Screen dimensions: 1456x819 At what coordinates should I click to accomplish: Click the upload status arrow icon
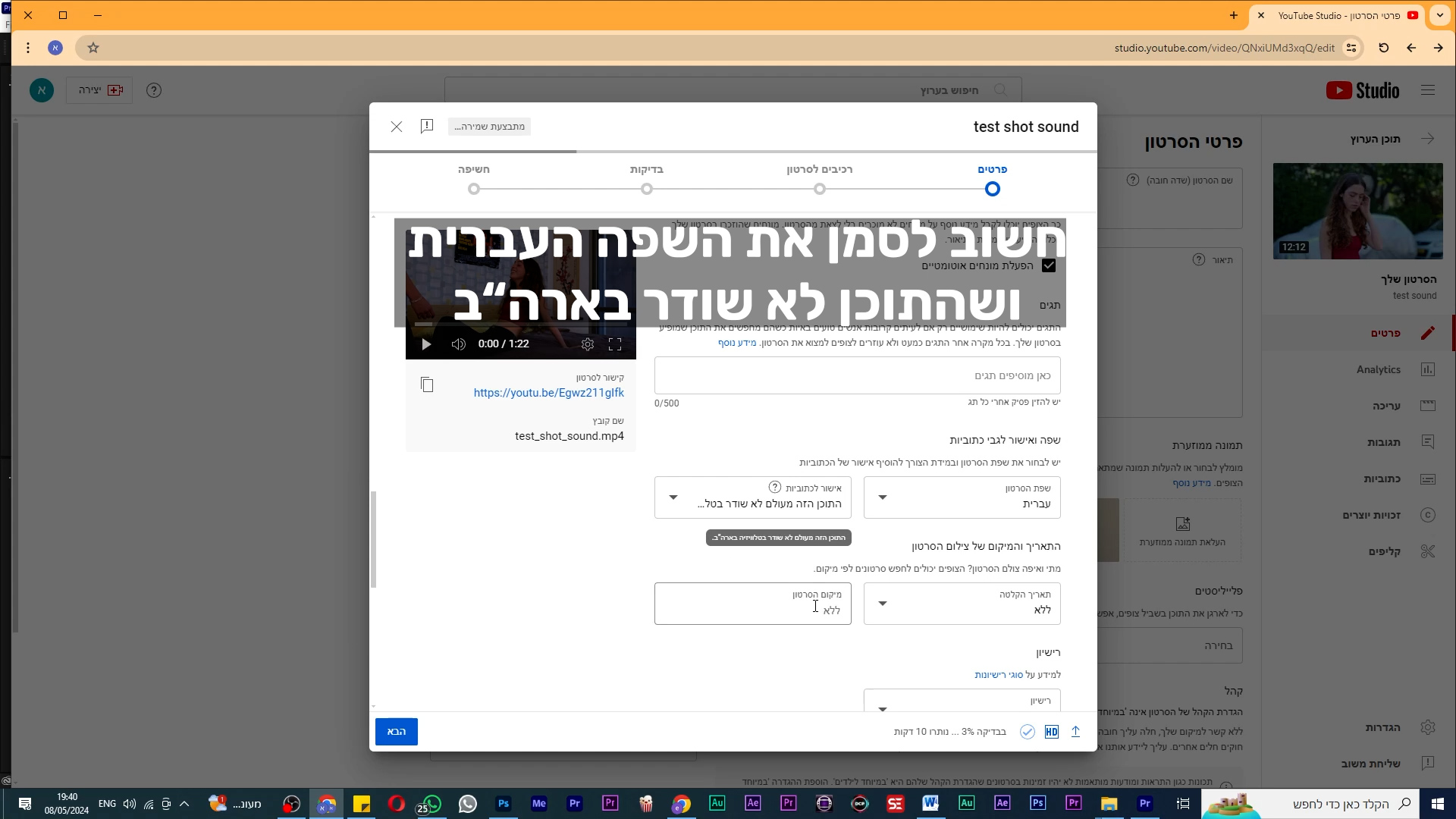(x=1075, y=732)
